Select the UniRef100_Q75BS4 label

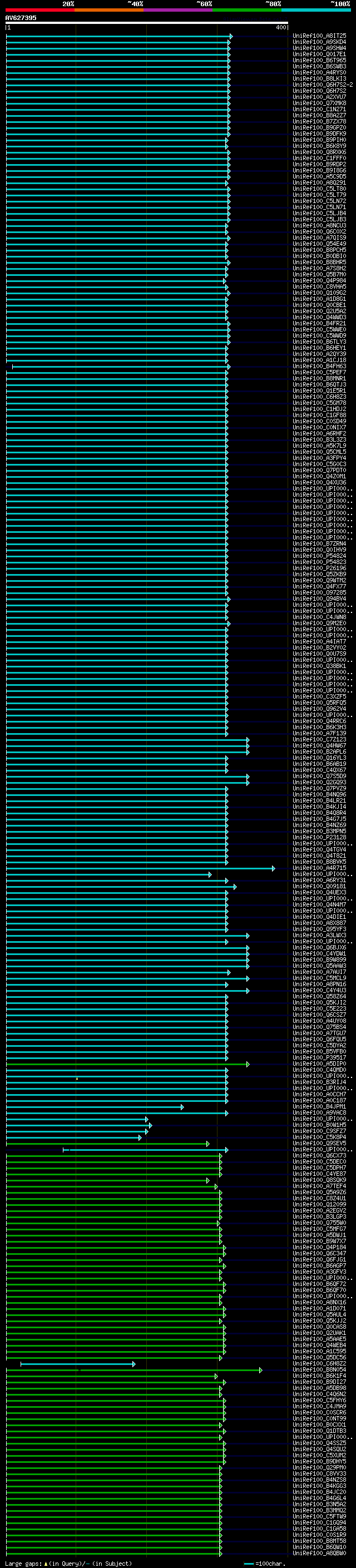tap(319, 1027)
